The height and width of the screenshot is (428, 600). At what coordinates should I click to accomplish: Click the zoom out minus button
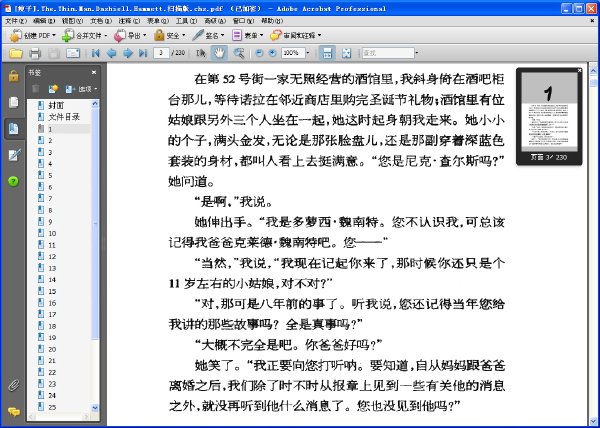point(259,53)
